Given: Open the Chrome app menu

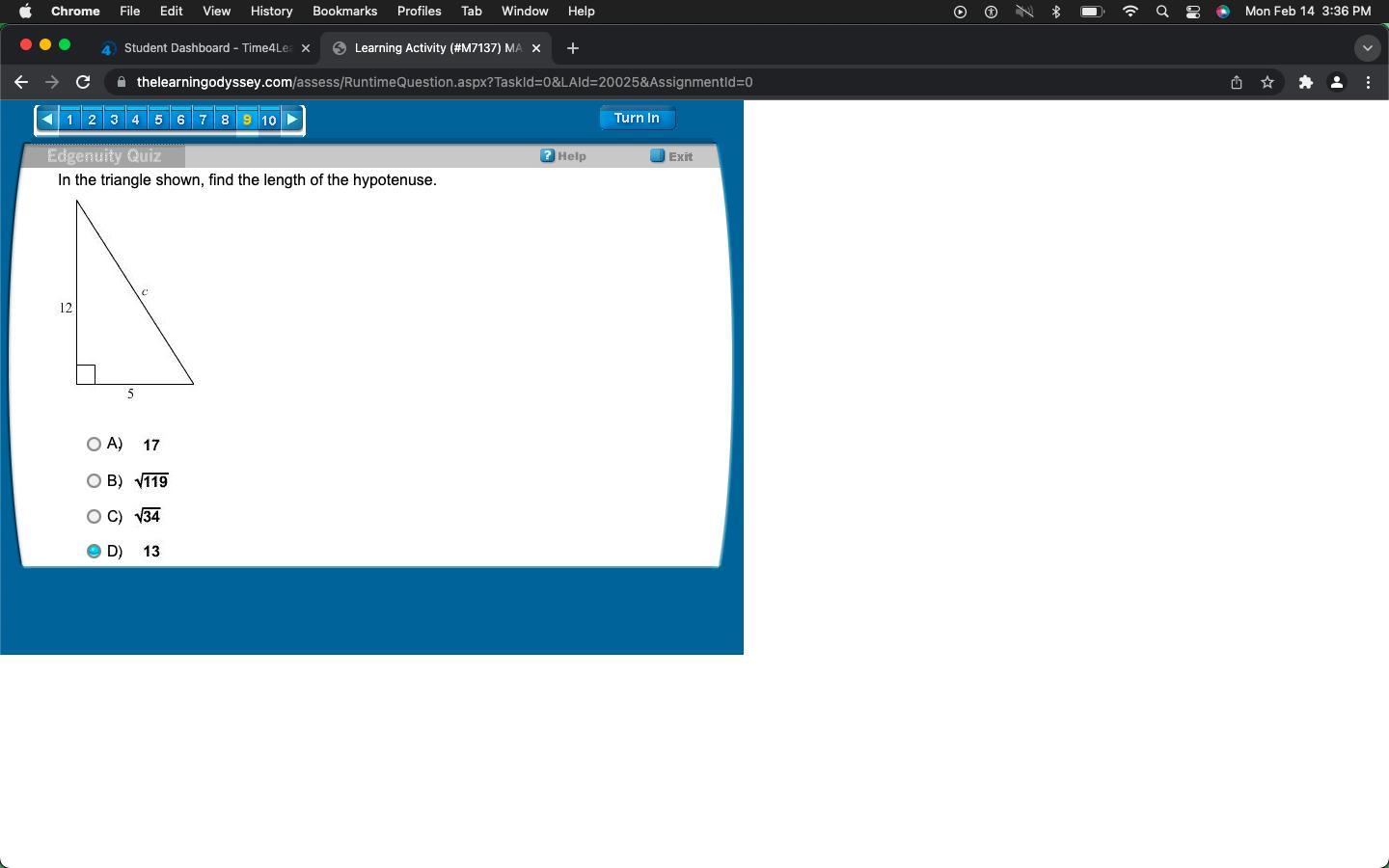Looking at the screenshot, I should point(75,12).
